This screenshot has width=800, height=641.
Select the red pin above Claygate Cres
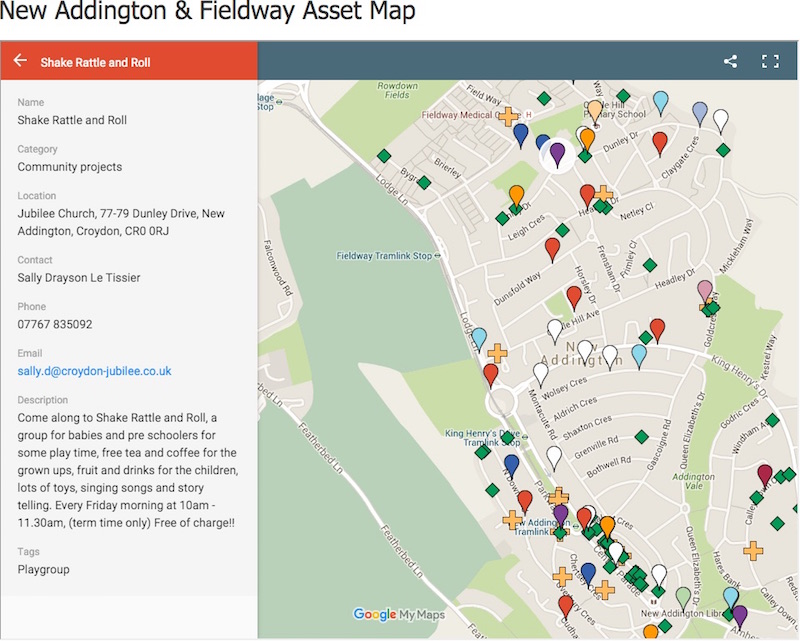point(660,143)
